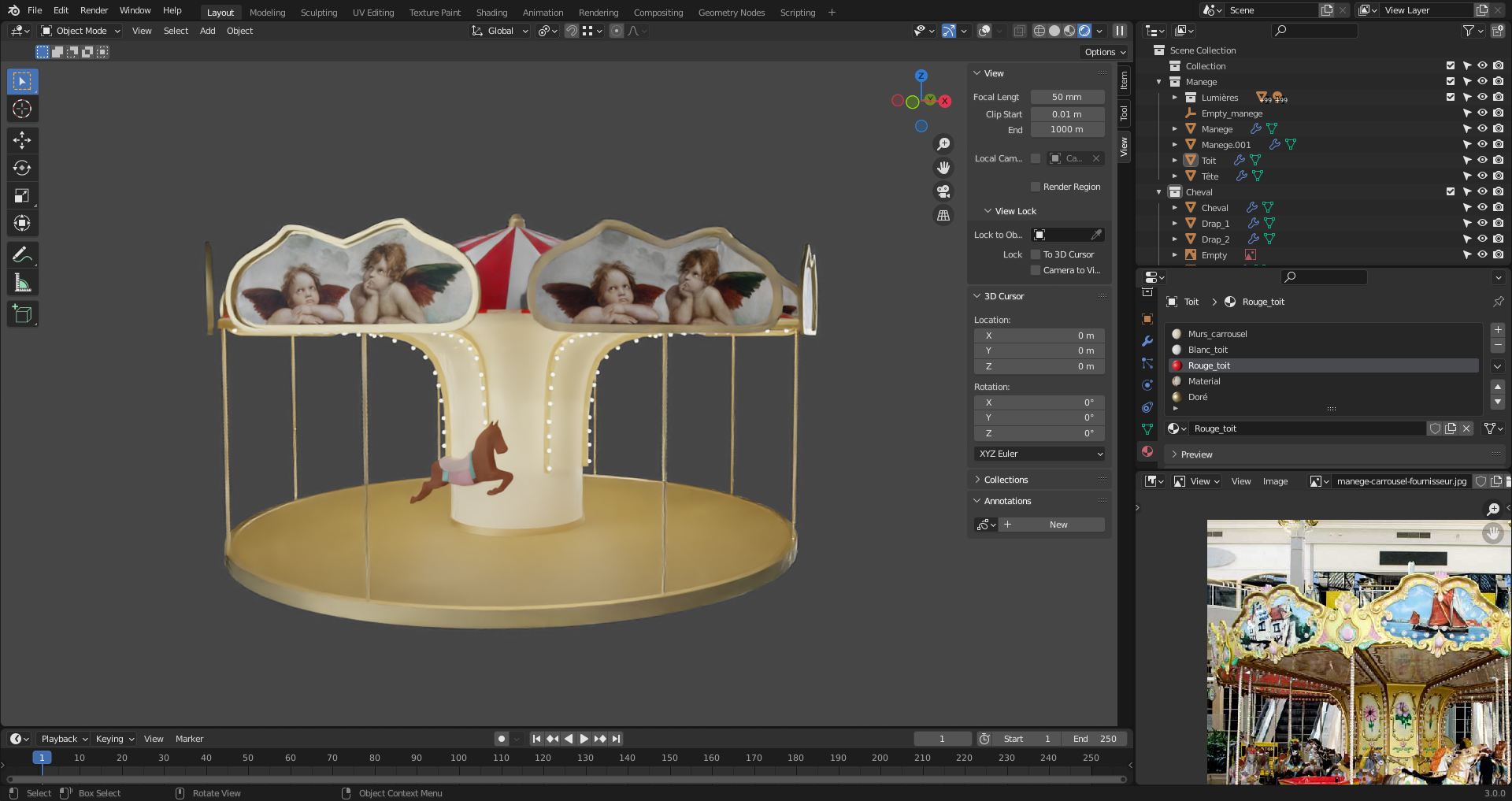1512x801 pixels.
Task: Click the Add Cube tool
Action: (22, 313)
